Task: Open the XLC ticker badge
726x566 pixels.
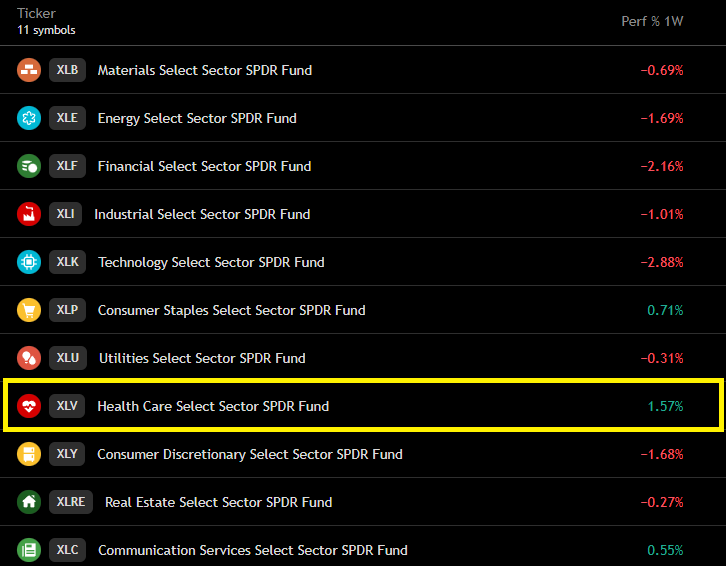Action: [68, 550]
